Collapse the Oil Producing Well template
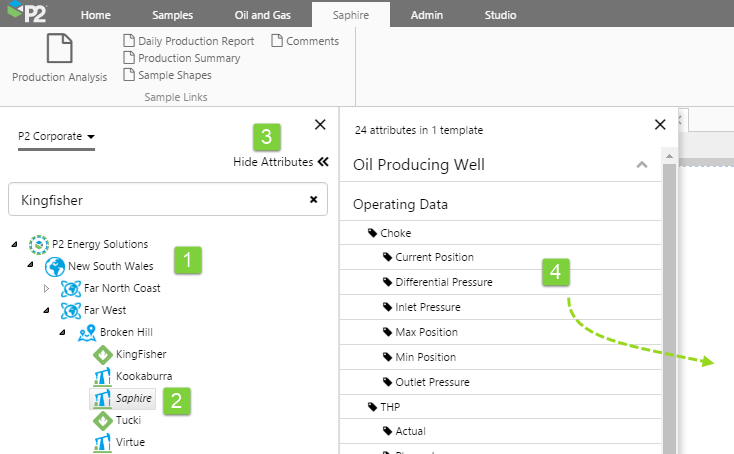The width and height of the screenshot is (734, 454). 642,165
